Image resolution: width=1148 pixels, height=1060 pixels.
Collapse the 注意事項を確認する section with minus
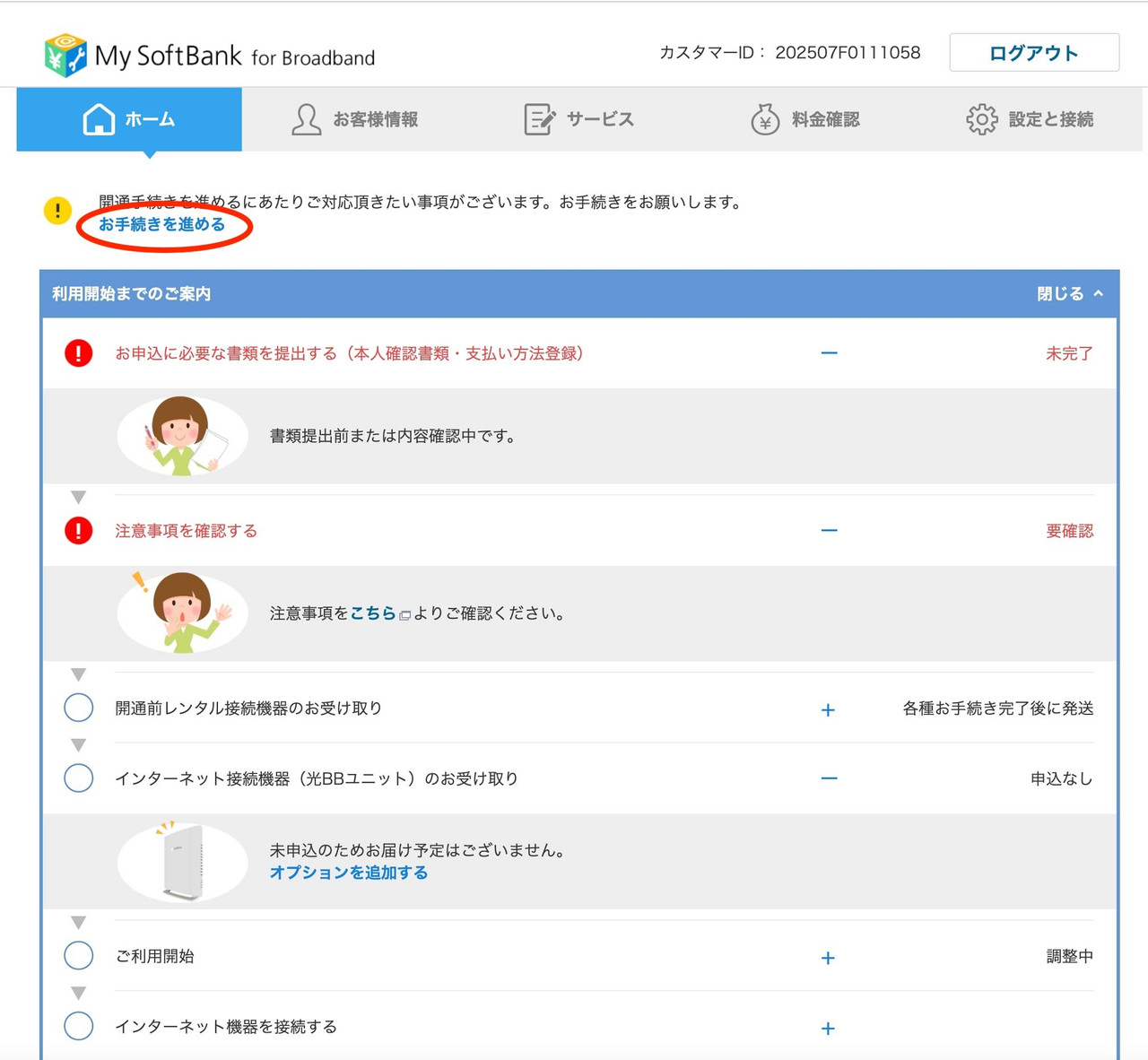(829, 531)
